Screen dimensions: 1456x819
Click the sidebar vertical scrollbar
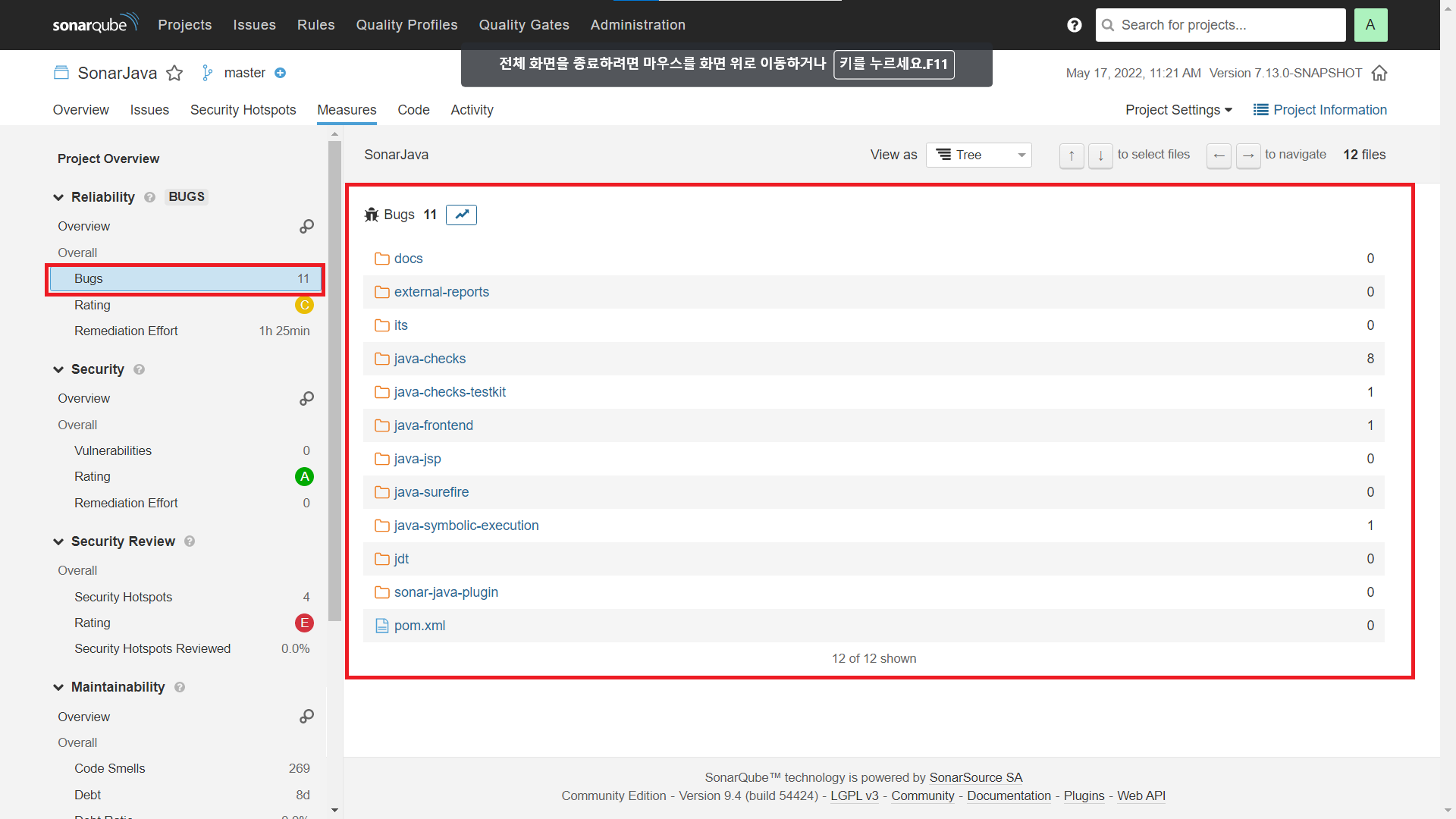coord(334,379)
